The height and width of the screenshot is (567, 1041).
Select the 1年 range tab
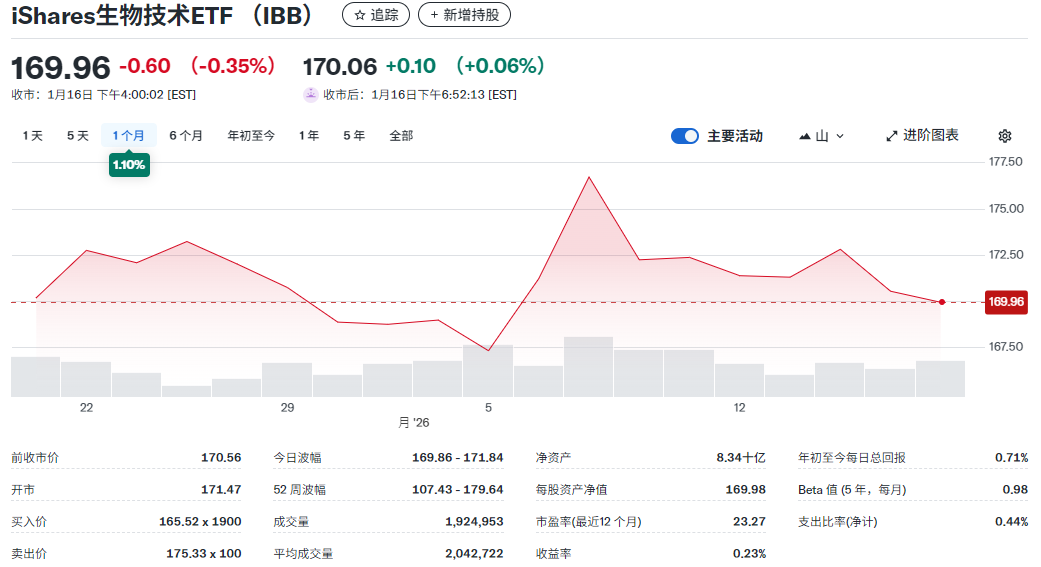(x=309, y=135)
